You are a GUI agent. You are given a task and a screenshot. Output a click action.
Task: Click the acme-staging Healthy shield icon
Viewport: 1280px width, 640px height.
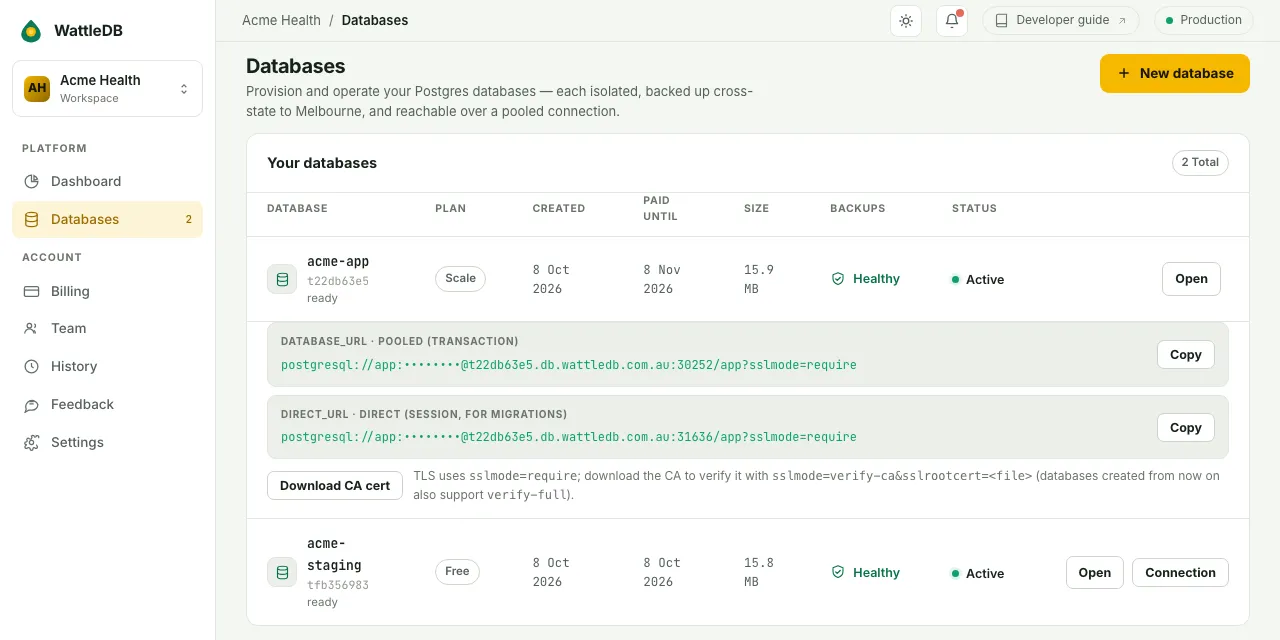coord(838,573)
